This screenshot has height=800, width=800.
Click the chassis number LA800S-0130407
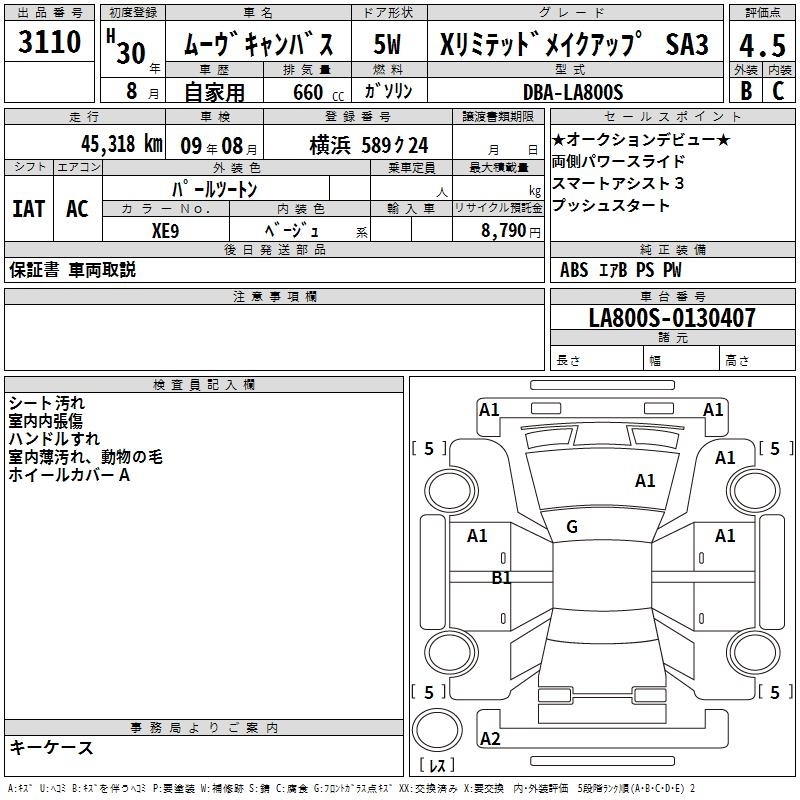(672, 319)
